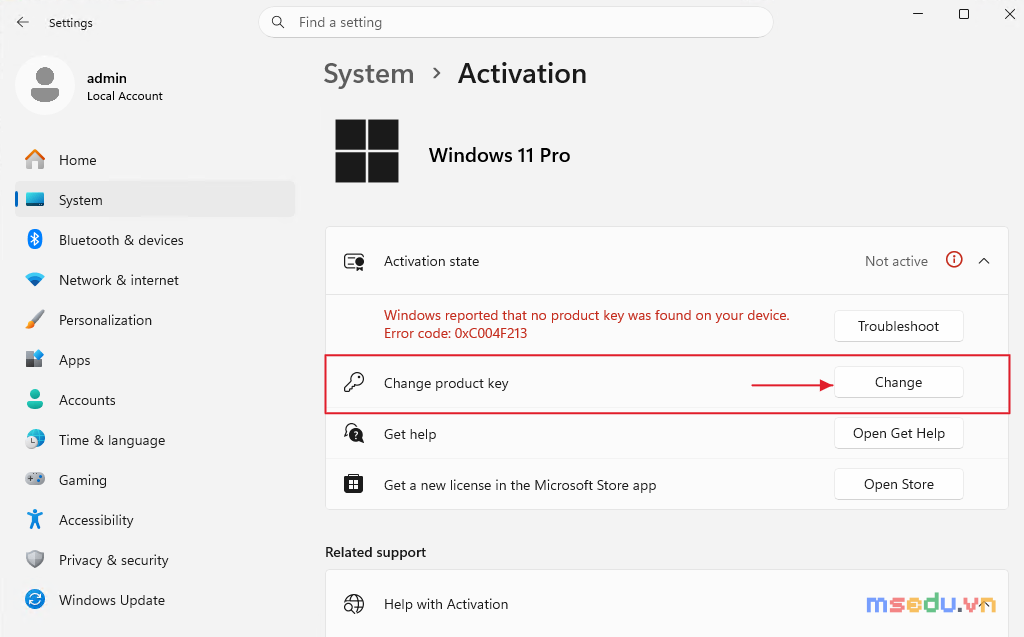
Task: Navigate to System breadcrumb link
Action: [369, 74]
